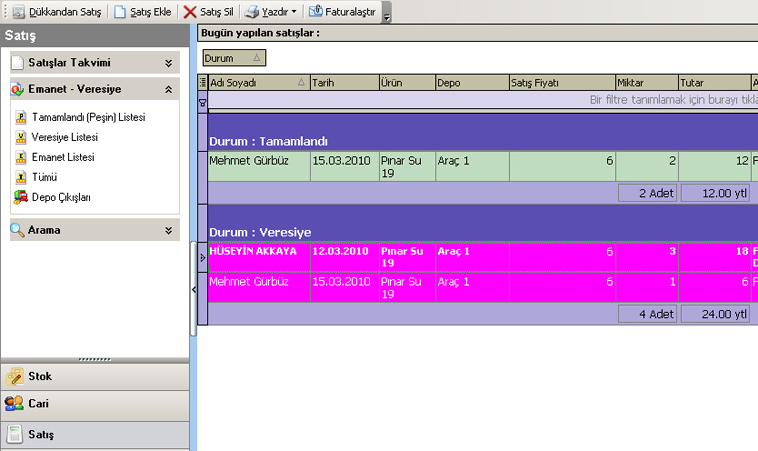The width and height of the screenshot is (758, 451).
Task: Collapse the Emanet - Veresiye panel
Action: coord(169,89)
